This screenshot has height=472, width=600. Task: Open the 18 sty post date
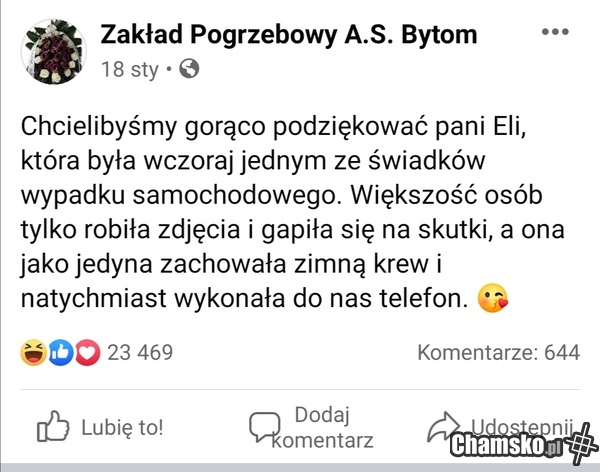(x=130, y=70)
